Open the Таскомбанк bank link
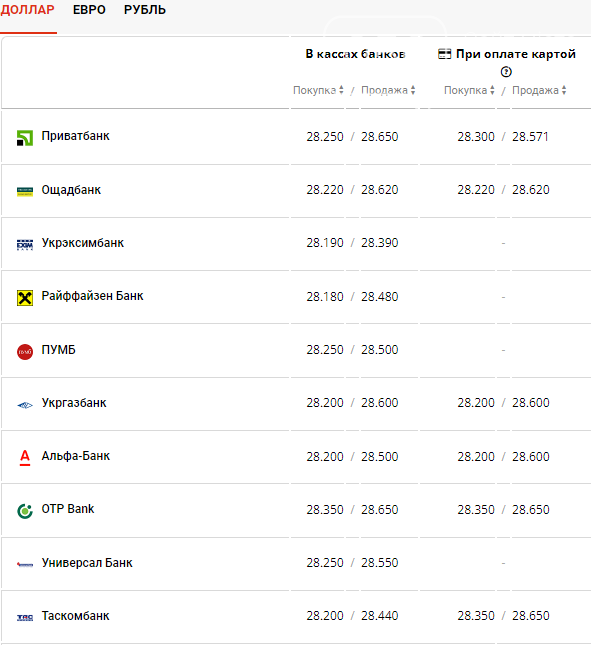 click(x=75, y=616)
